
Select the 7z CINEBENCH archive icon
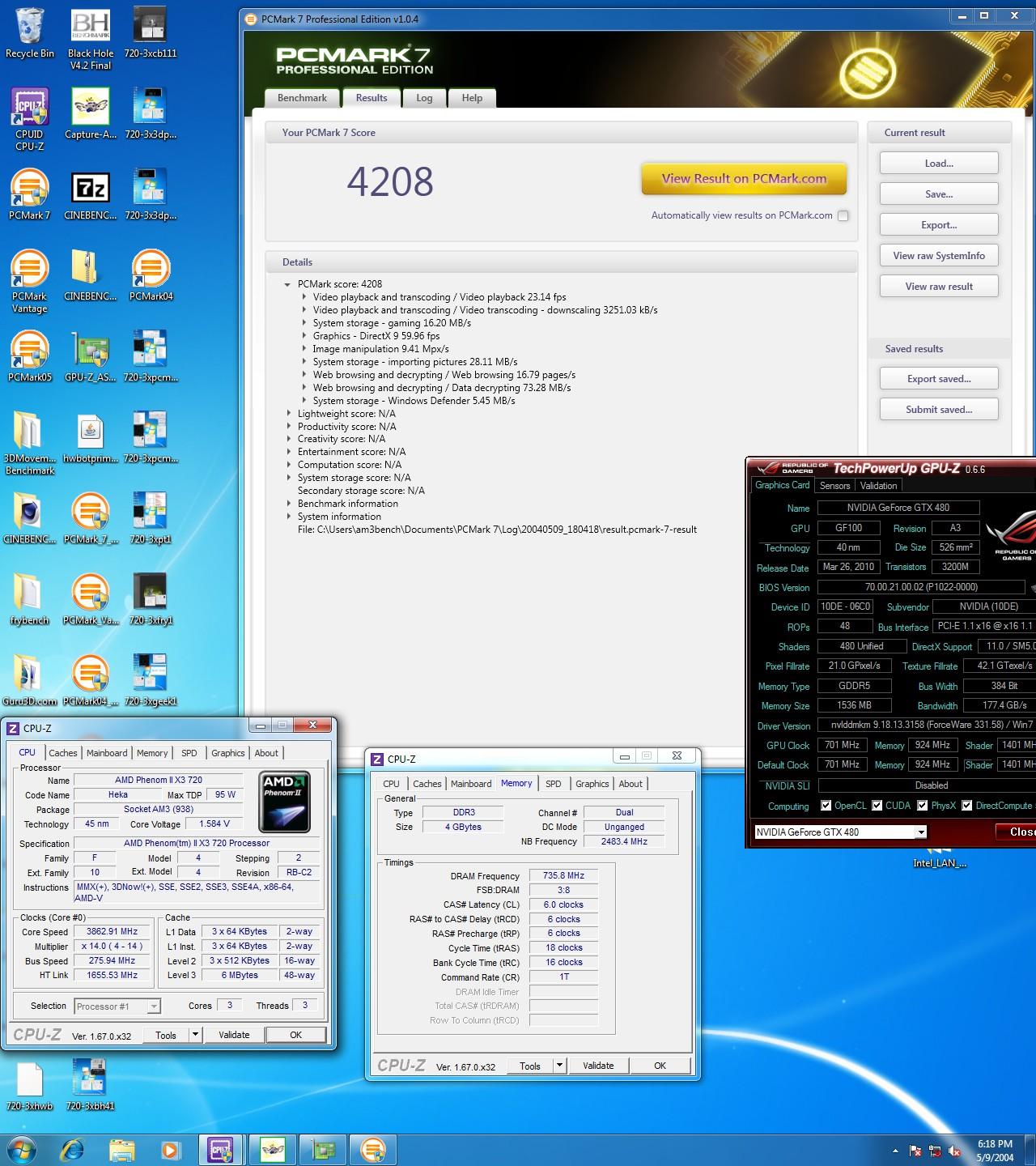coord(90,195)
